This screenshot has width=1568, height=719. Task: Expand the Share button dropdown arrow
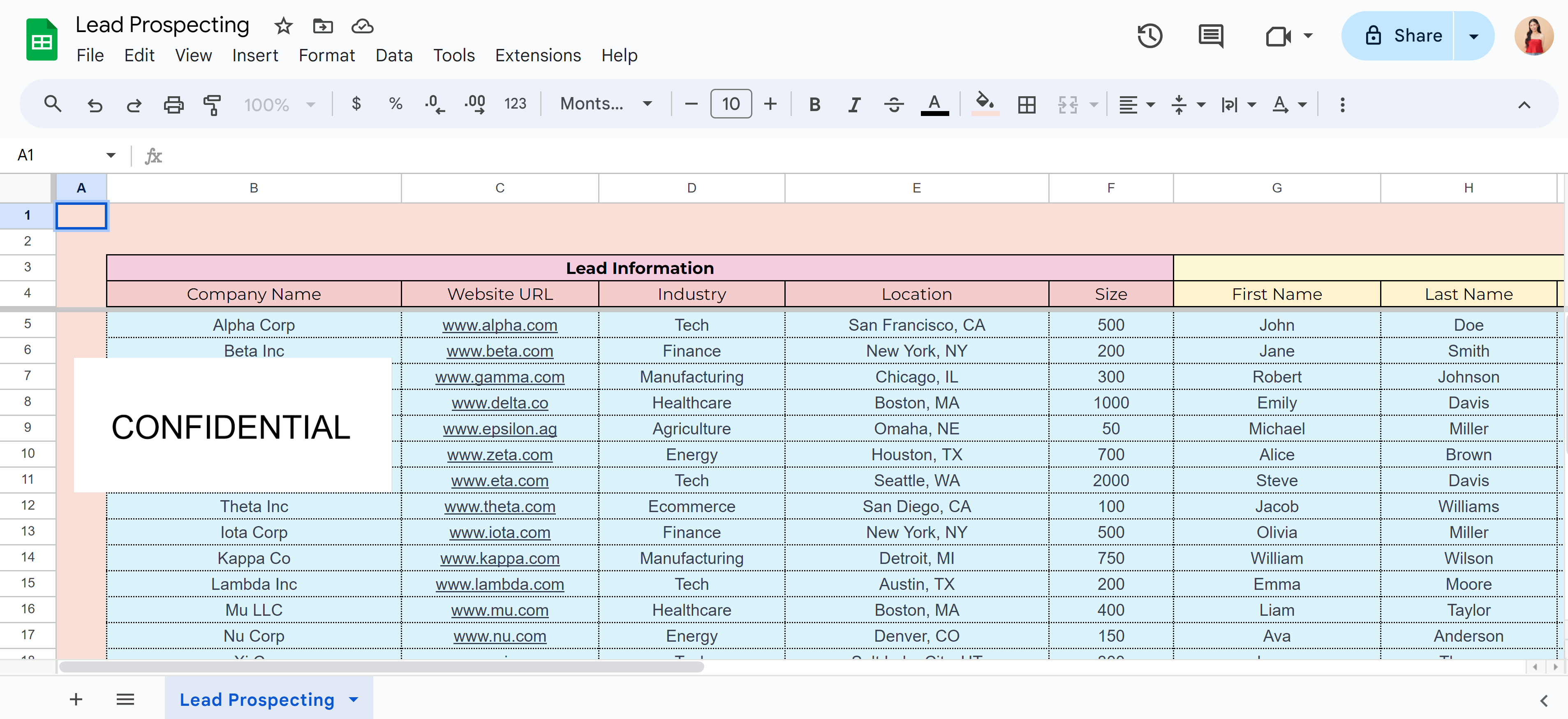tap(1474, 36)
